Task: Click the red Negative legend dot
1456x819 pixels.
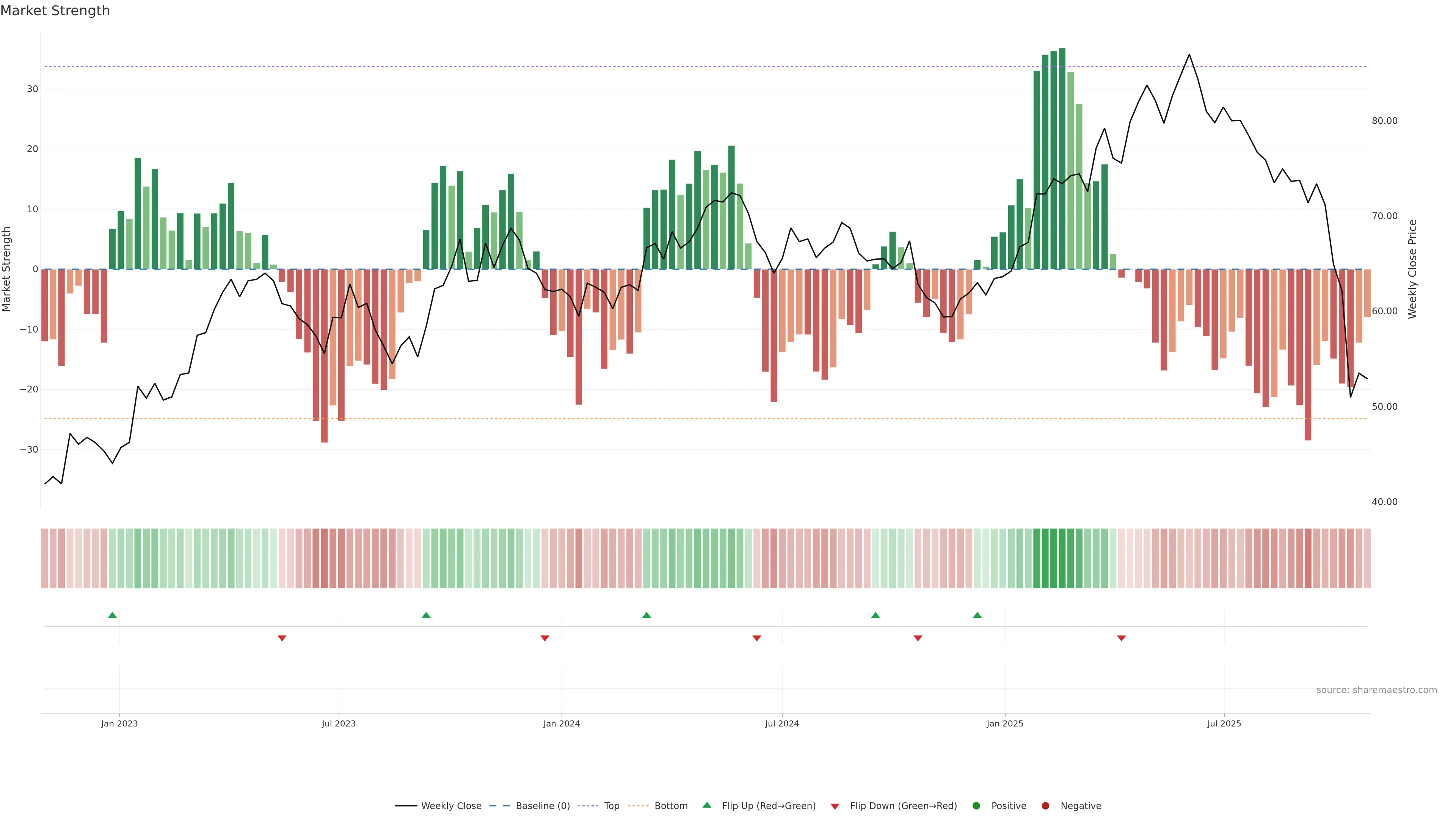Action: pos(1045,805)
